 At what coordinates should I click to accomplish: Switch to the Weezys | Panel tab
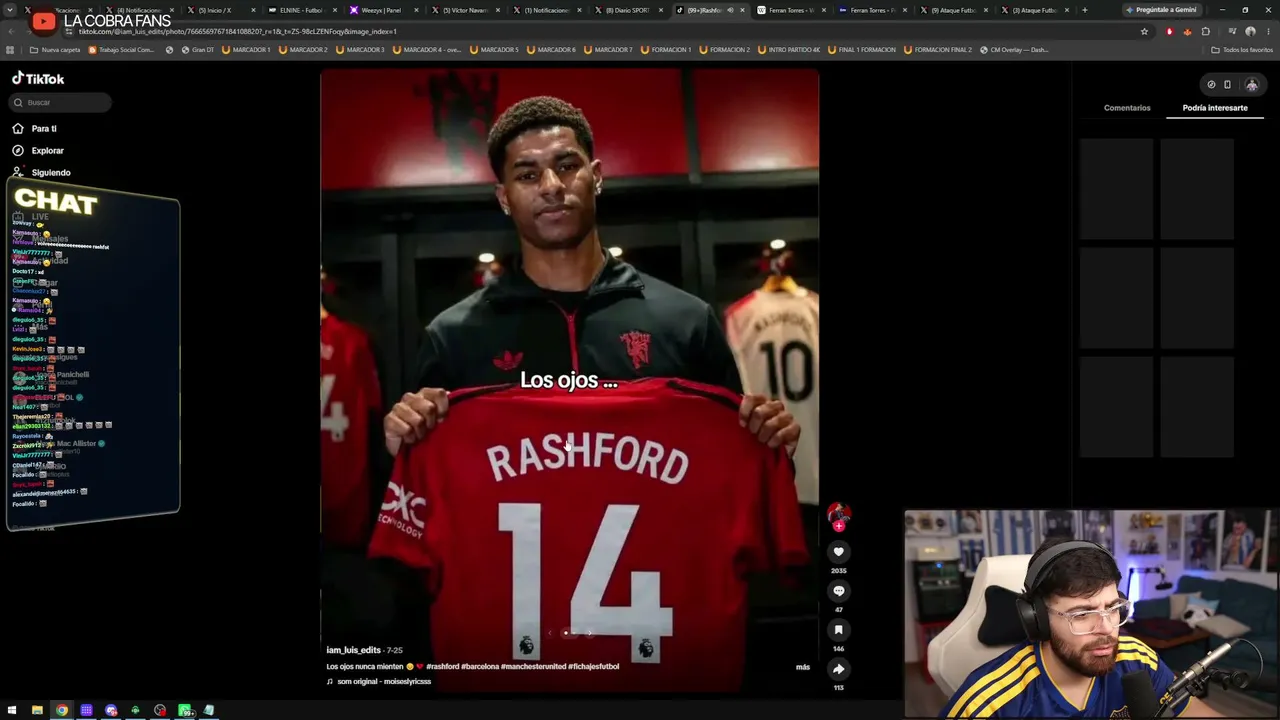point(383,10)
